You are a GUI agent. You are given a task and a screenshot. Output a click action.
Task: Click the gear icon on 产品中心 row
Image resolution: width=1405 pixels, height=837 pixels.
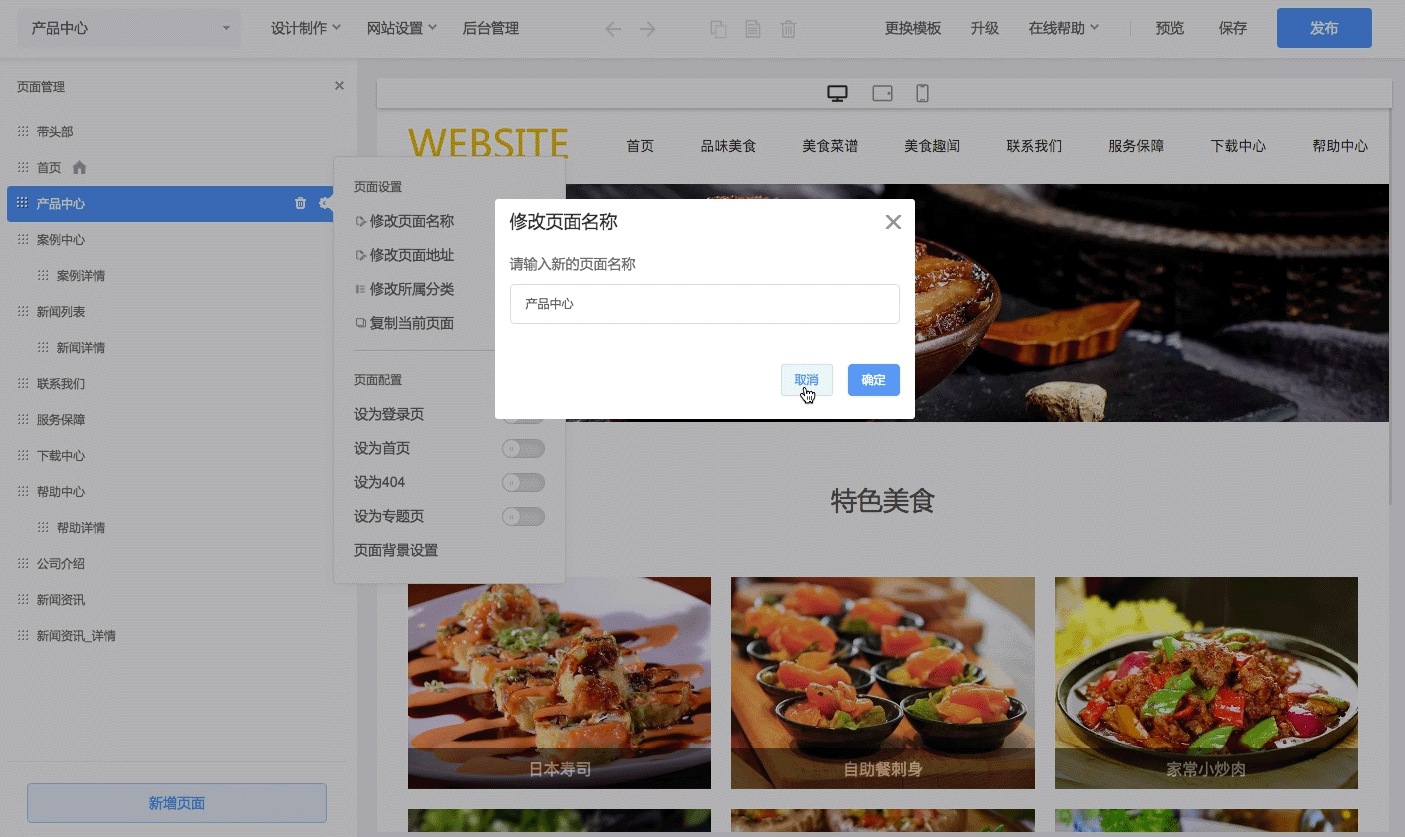(325, 203)
